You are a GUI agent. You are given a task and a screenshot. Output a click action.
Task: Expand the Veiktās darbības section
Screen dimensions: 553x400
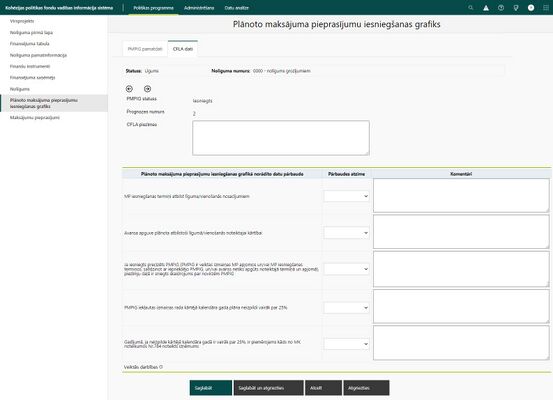tap(143, 367)
